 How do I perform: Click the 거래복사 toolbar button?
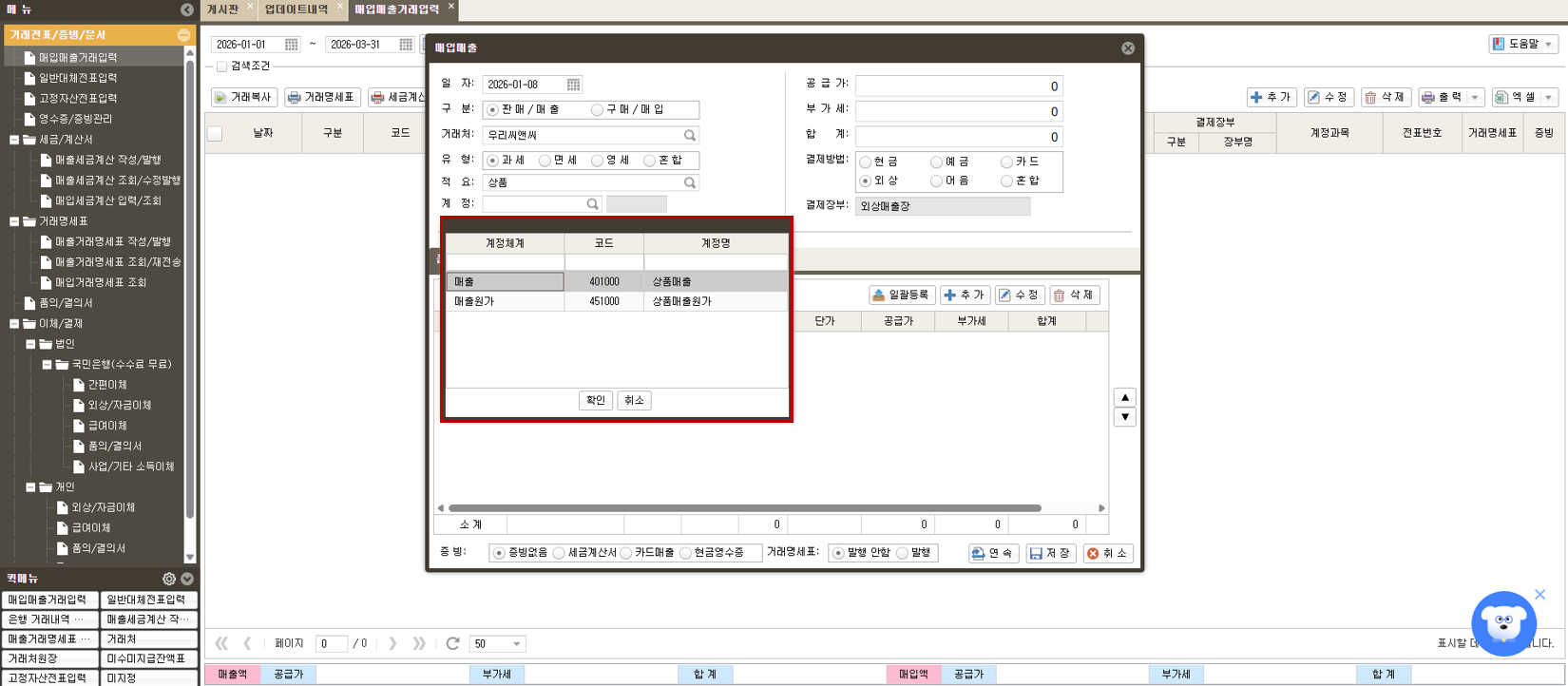click(244, 97)
